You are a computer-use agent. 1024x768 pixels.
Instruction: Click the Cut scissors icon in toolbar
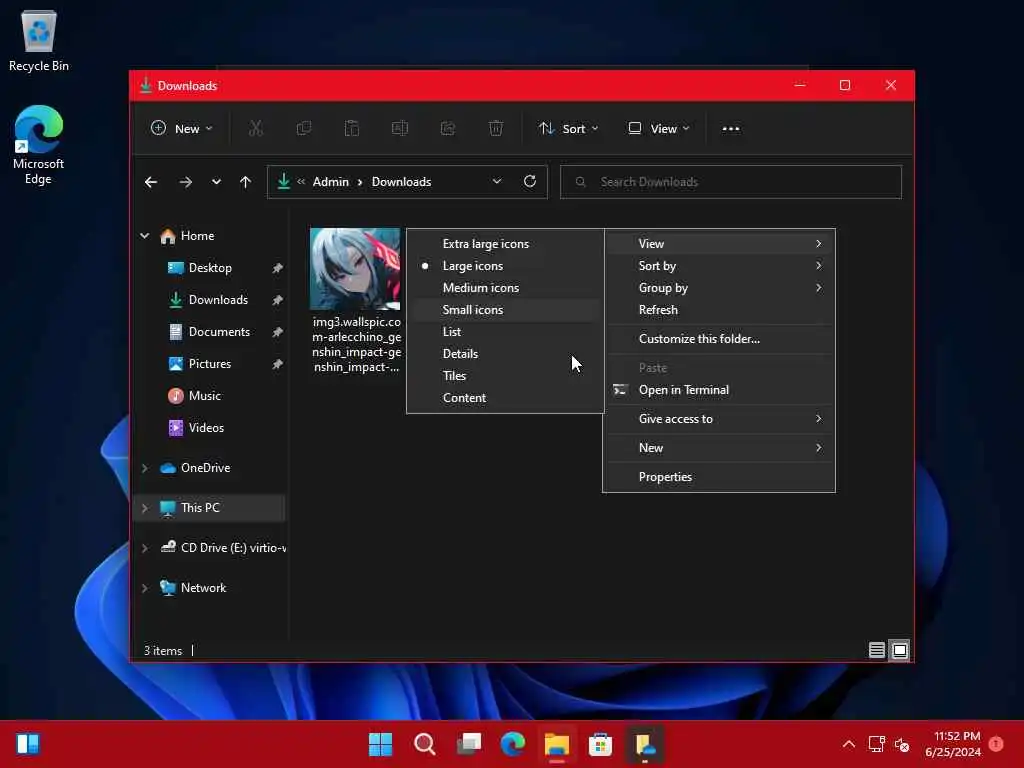(x=255, y=129)
